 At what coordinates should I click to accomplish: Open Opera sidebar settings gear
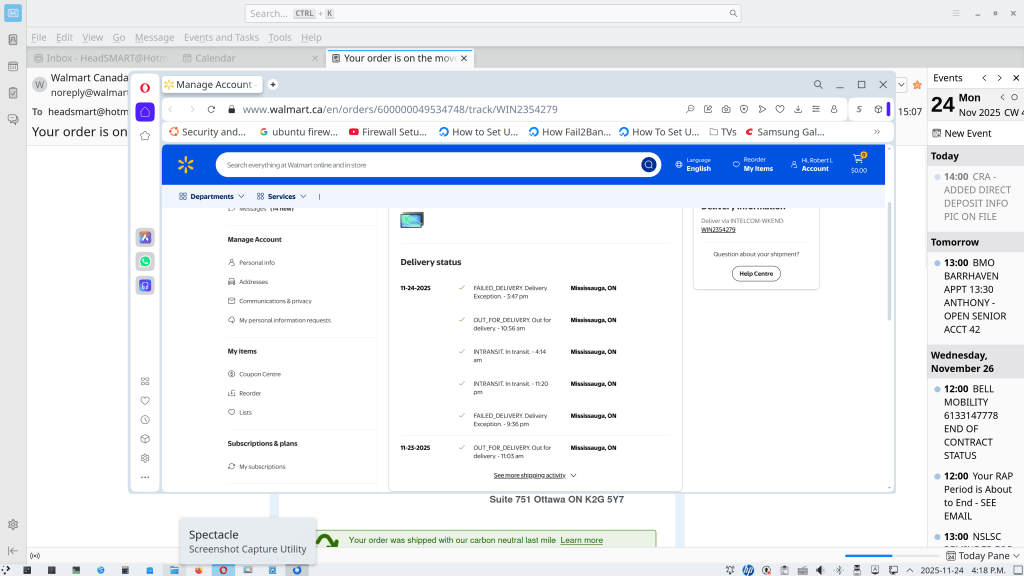click(145, 458)
